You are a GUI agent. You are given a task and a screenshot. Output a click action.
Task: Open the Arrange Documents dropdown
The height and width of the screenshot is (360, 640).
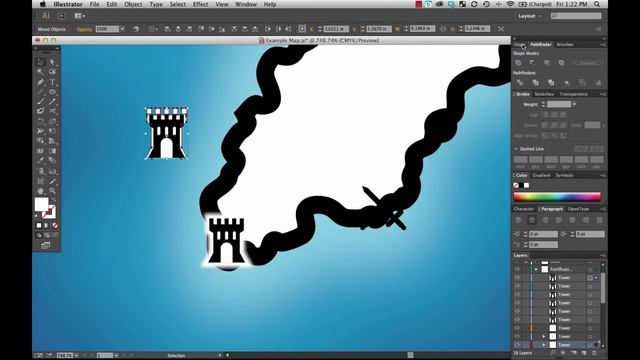pos(79,16)
